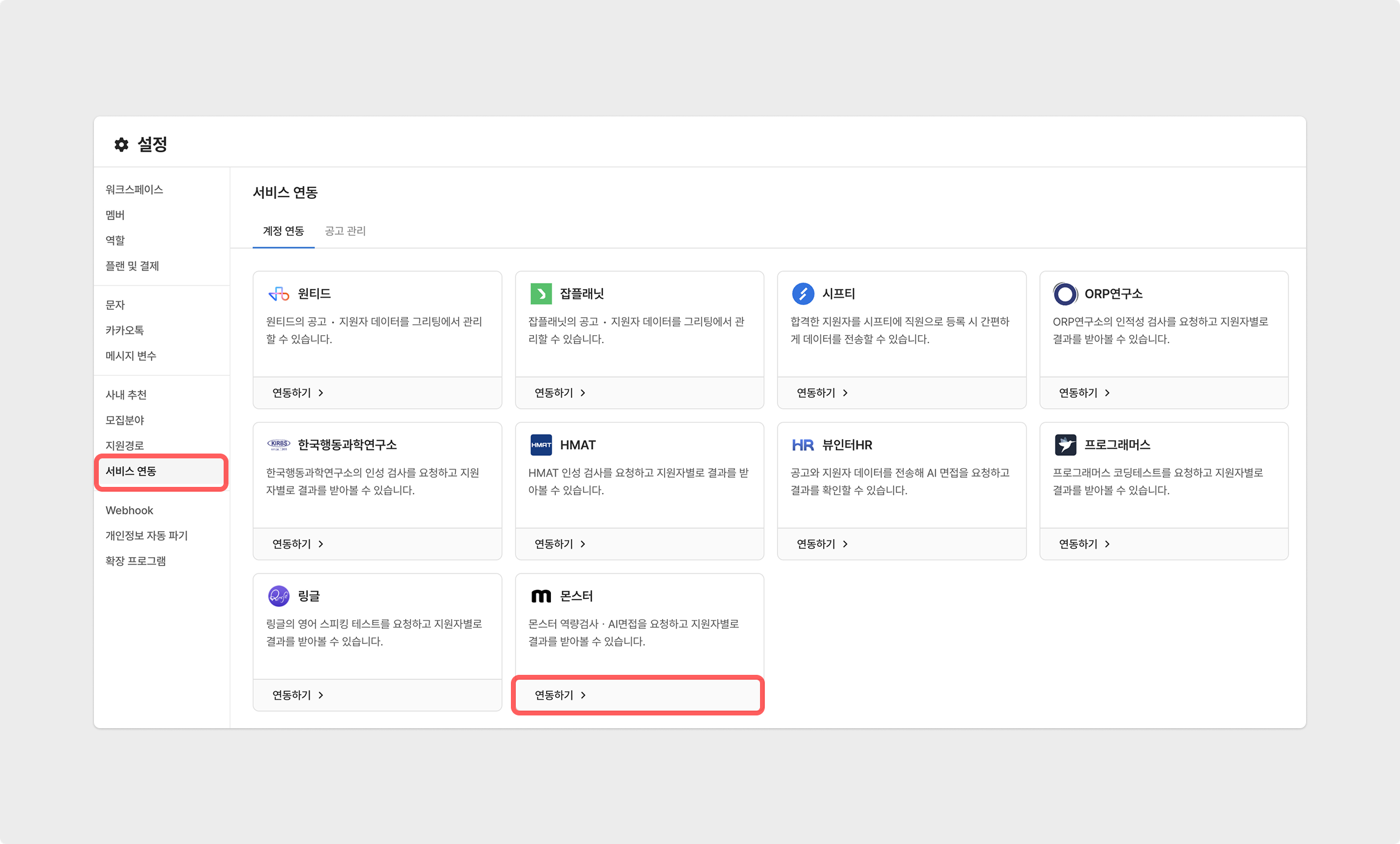
Task: Click the HMAT logo icon
Action: pyautogui.click(x=541, y=445)
